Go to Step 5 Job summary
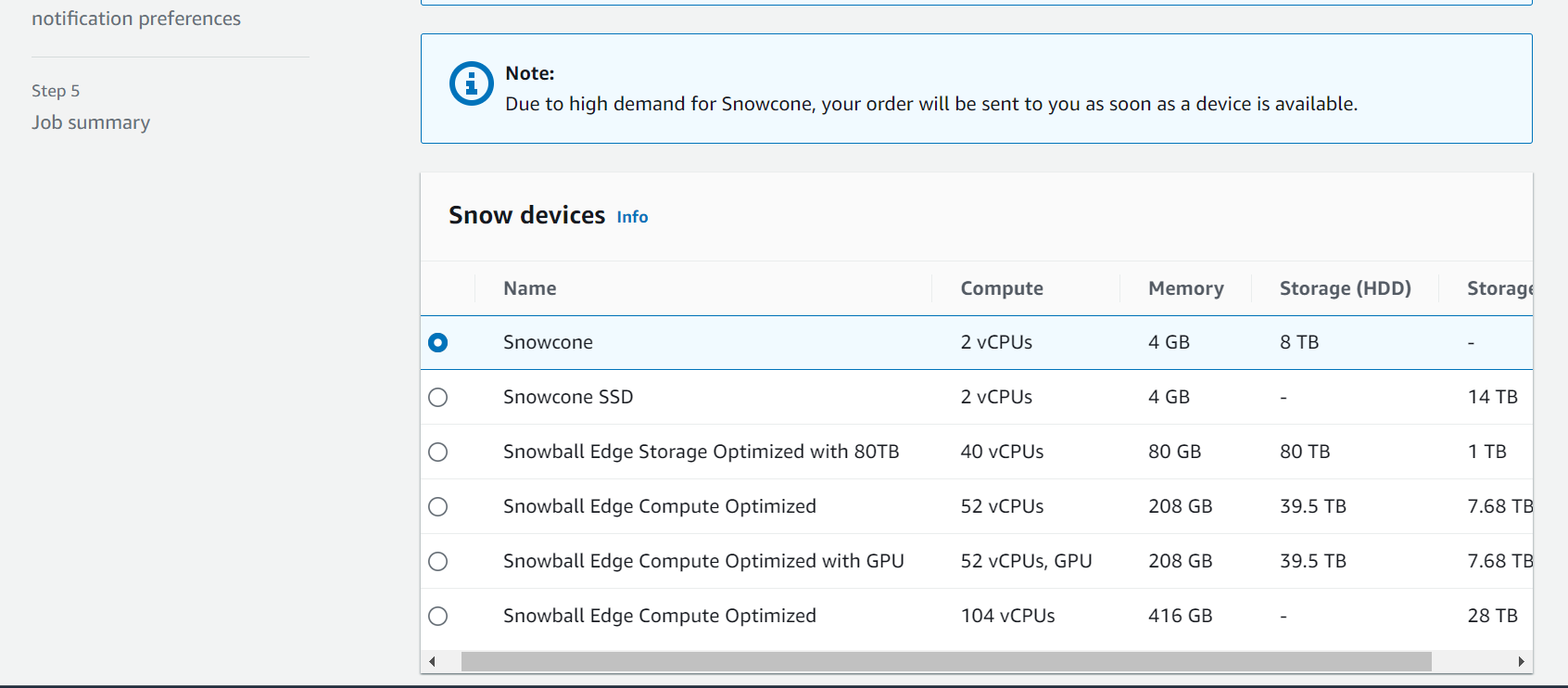Viewport: 1568px width, 688px height. click(x=91, y=122)
